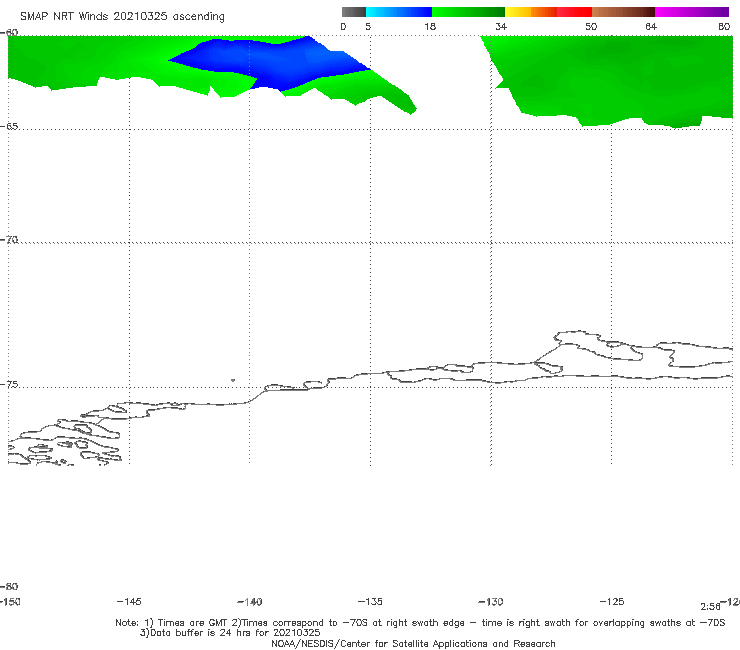Screen dimensions: 740x650
Task: Pick the brown segment of the color bar
Action: [623, 12]
